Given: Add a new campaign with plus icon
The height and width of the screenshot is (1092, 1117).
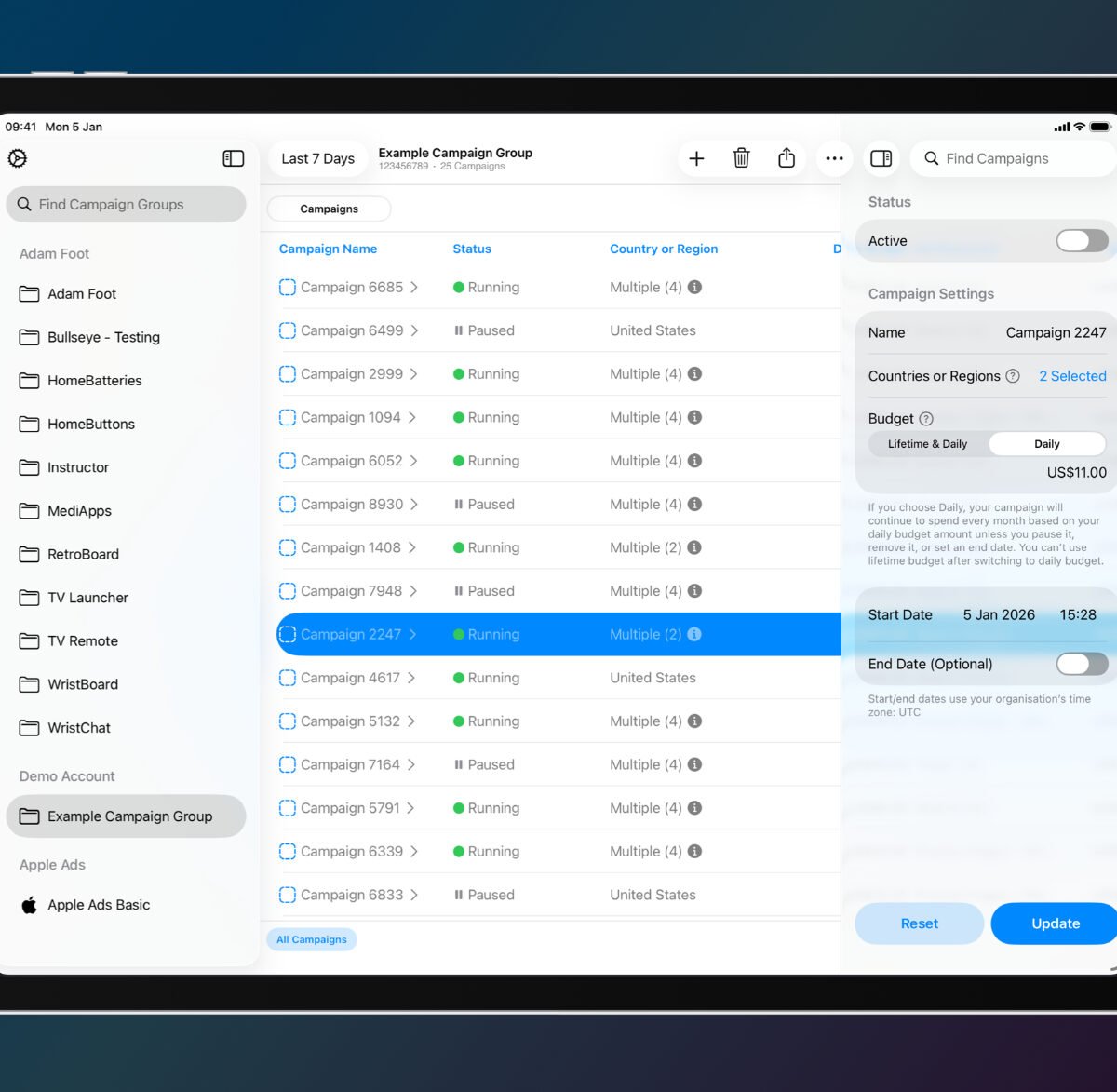Looking at the screenshot, I should coord(696,158).
